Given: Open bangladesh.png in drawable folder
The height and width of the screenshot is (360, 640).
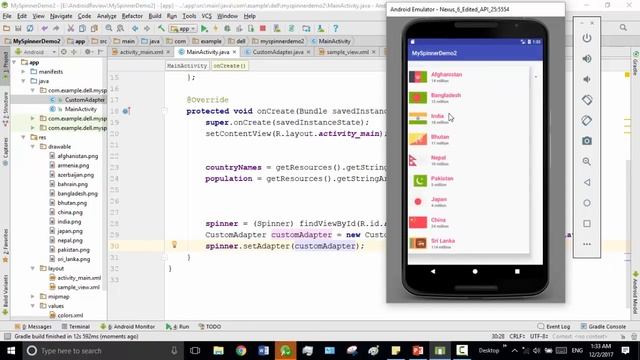Looking at the screenshot, I should (78, 193).
